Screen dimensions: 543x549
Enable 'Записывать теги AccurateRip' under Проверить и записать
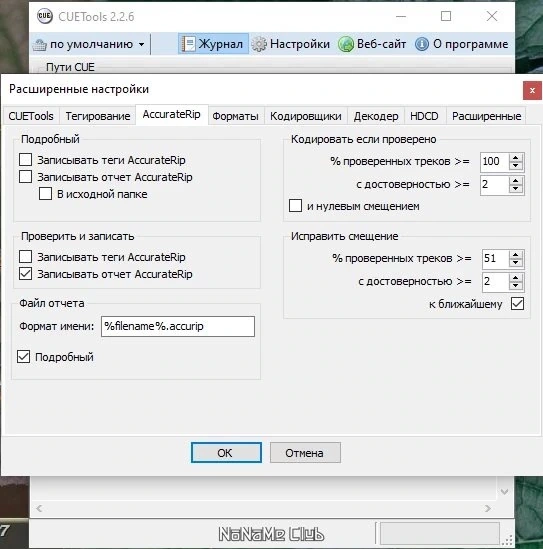pos(26,257)
